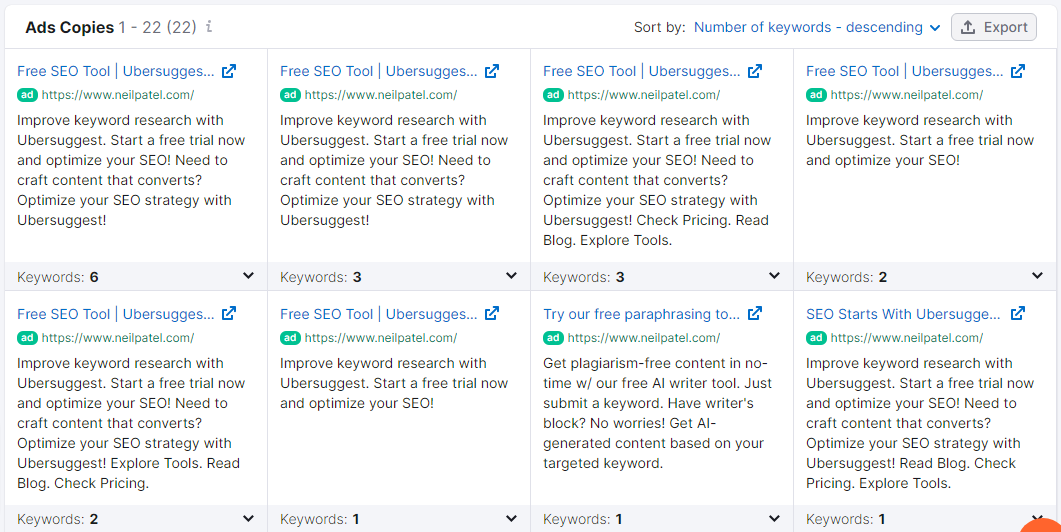Open title of short 1-keyword Free SEO Tool ad
The height and width of the screenshot is (532, 1061).
pyautogui.click(x=379, y=314)
